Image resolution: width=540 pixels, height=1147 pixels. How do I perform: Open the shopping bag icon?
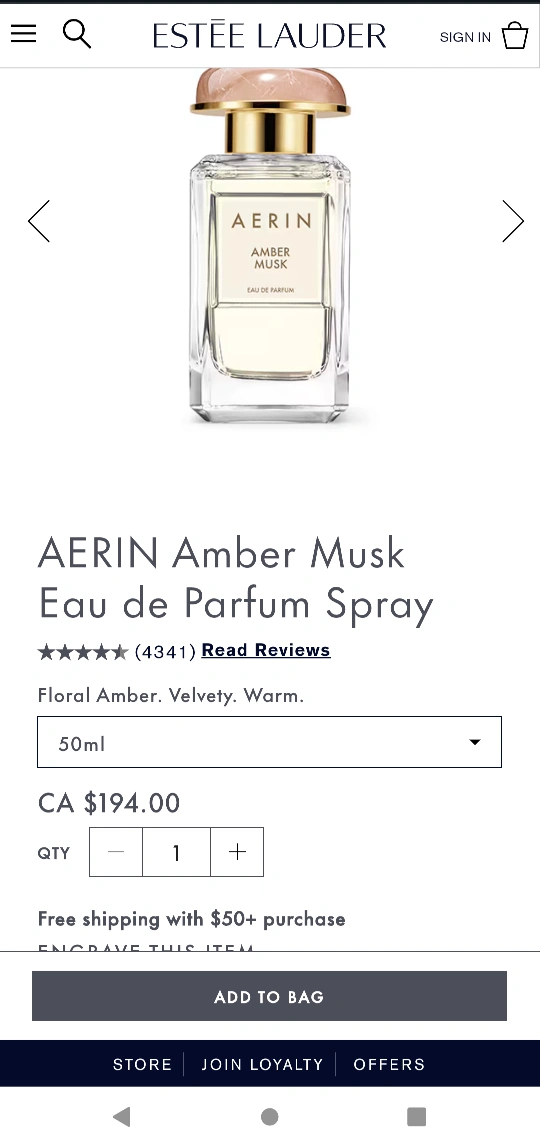point(514,35)
